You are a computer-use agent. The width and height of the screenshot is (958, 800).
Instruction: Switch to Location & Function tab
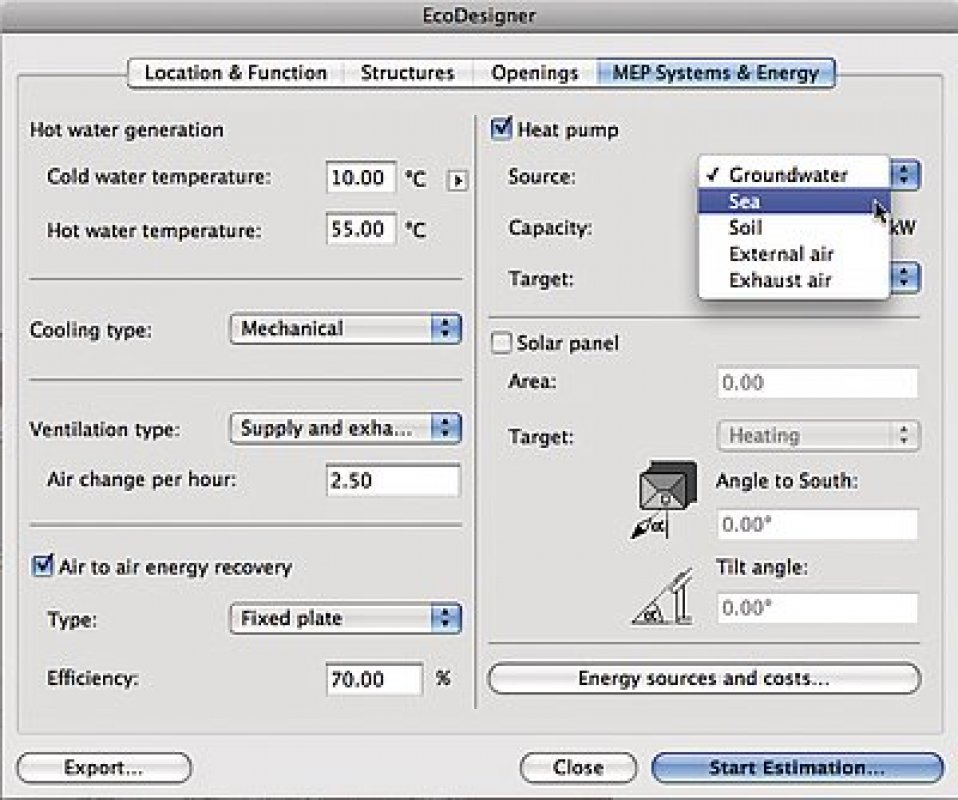[x=236, y=73]
